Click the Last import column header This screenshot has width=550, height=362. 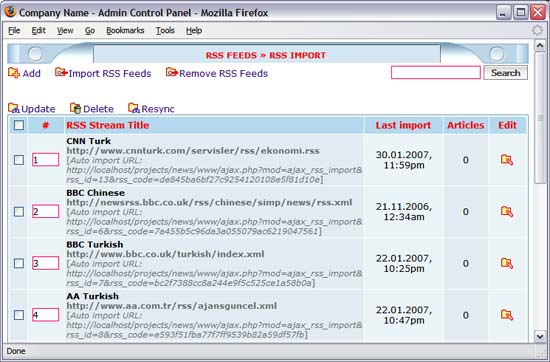pyautogui.click(x=403, y=125)
